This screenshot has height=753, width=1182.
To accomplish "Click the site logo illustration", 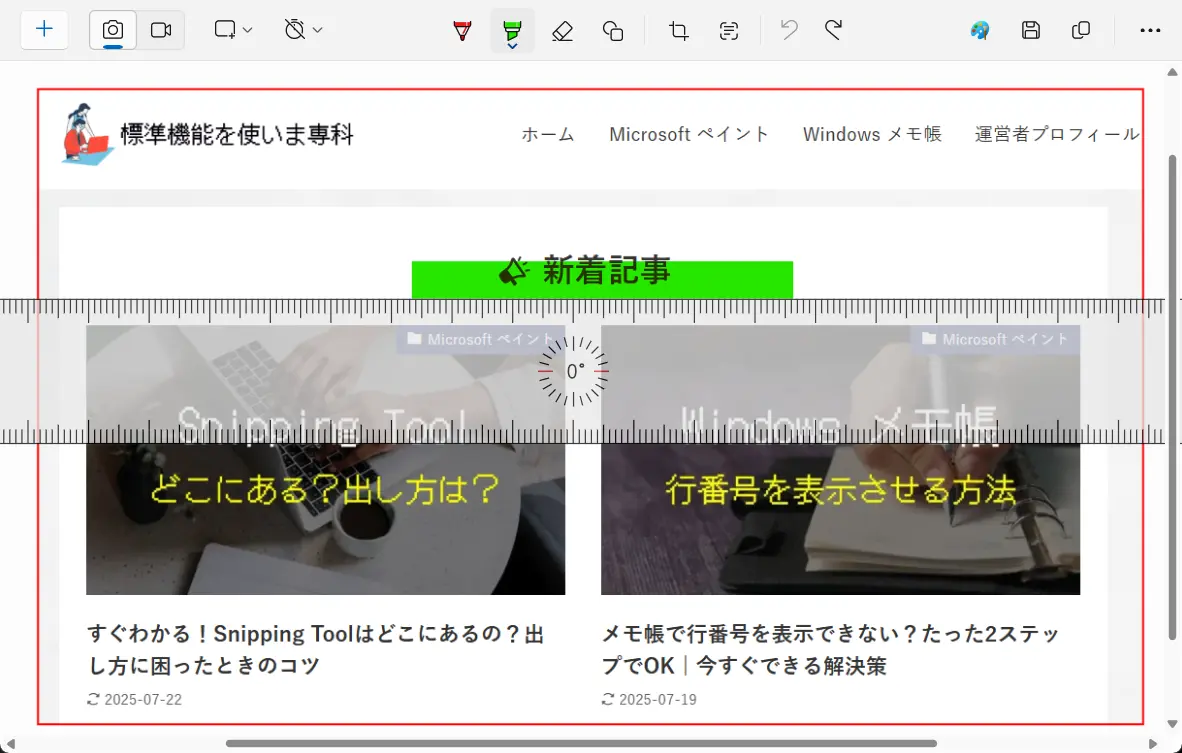I will [87, 134].
